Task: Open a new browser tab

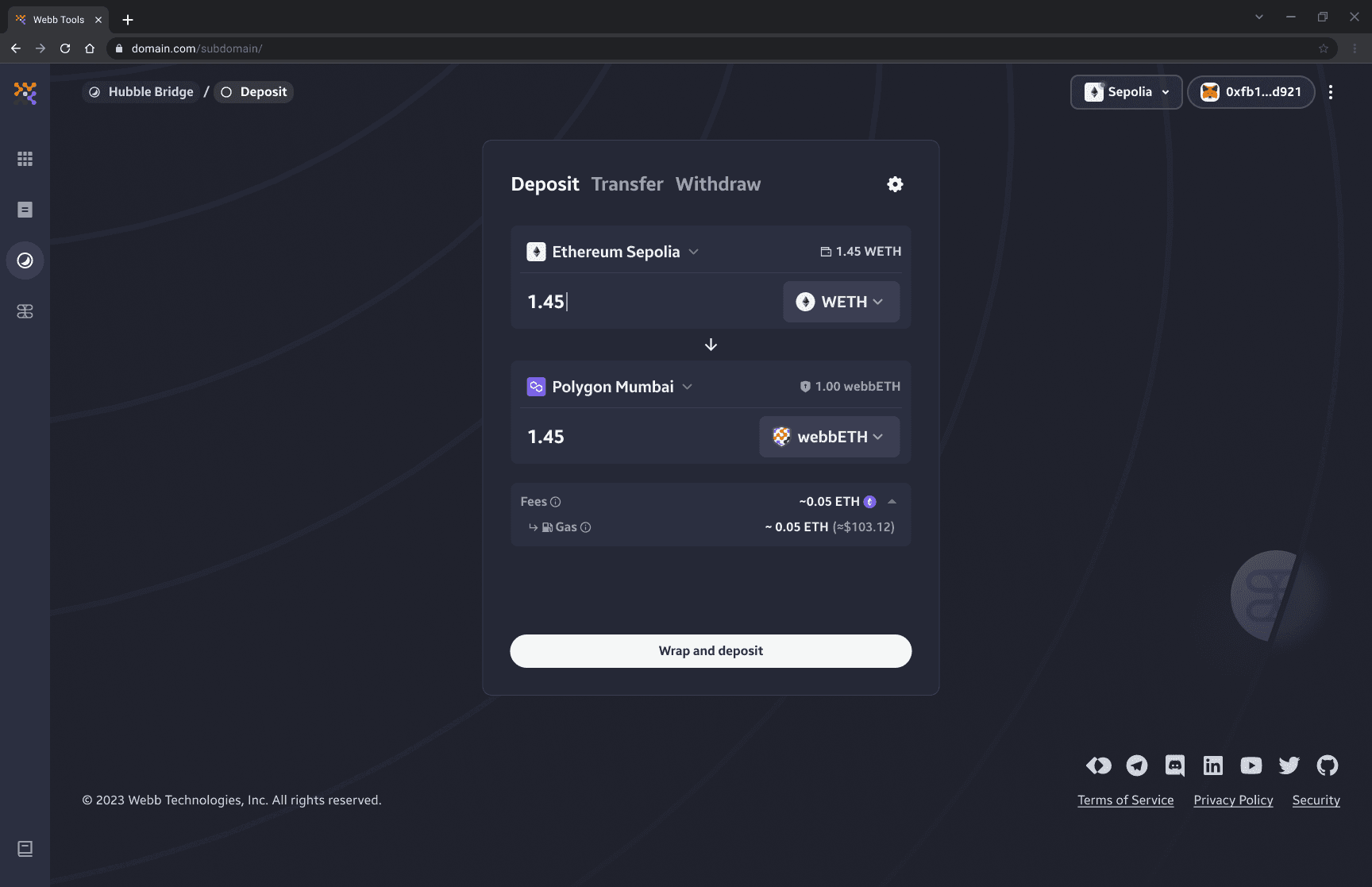Action: tap(128, 20)
